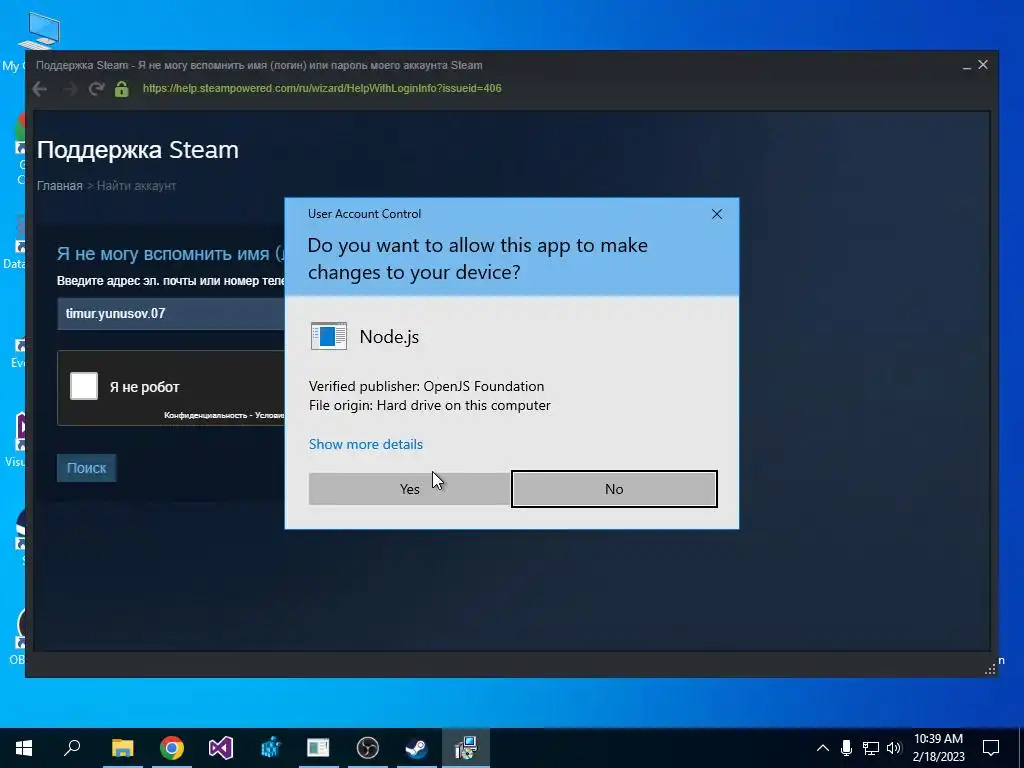Viewport: 1024px width, 768px height.
Task: Check the Я не робот captcha box
Action: click(84, 386)
